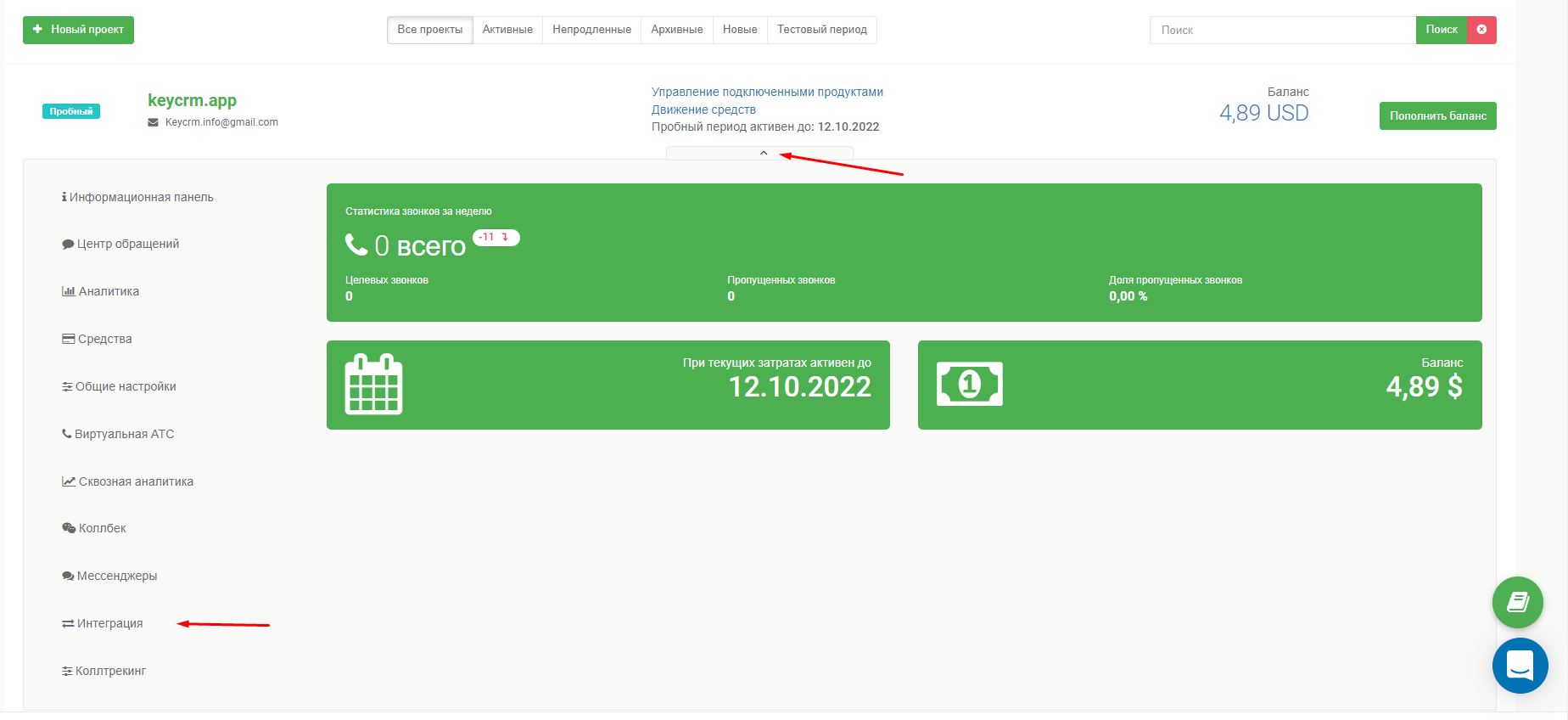
Task: Click the comments icon beside Мессенджеры
Action: (x=68, y=576)
